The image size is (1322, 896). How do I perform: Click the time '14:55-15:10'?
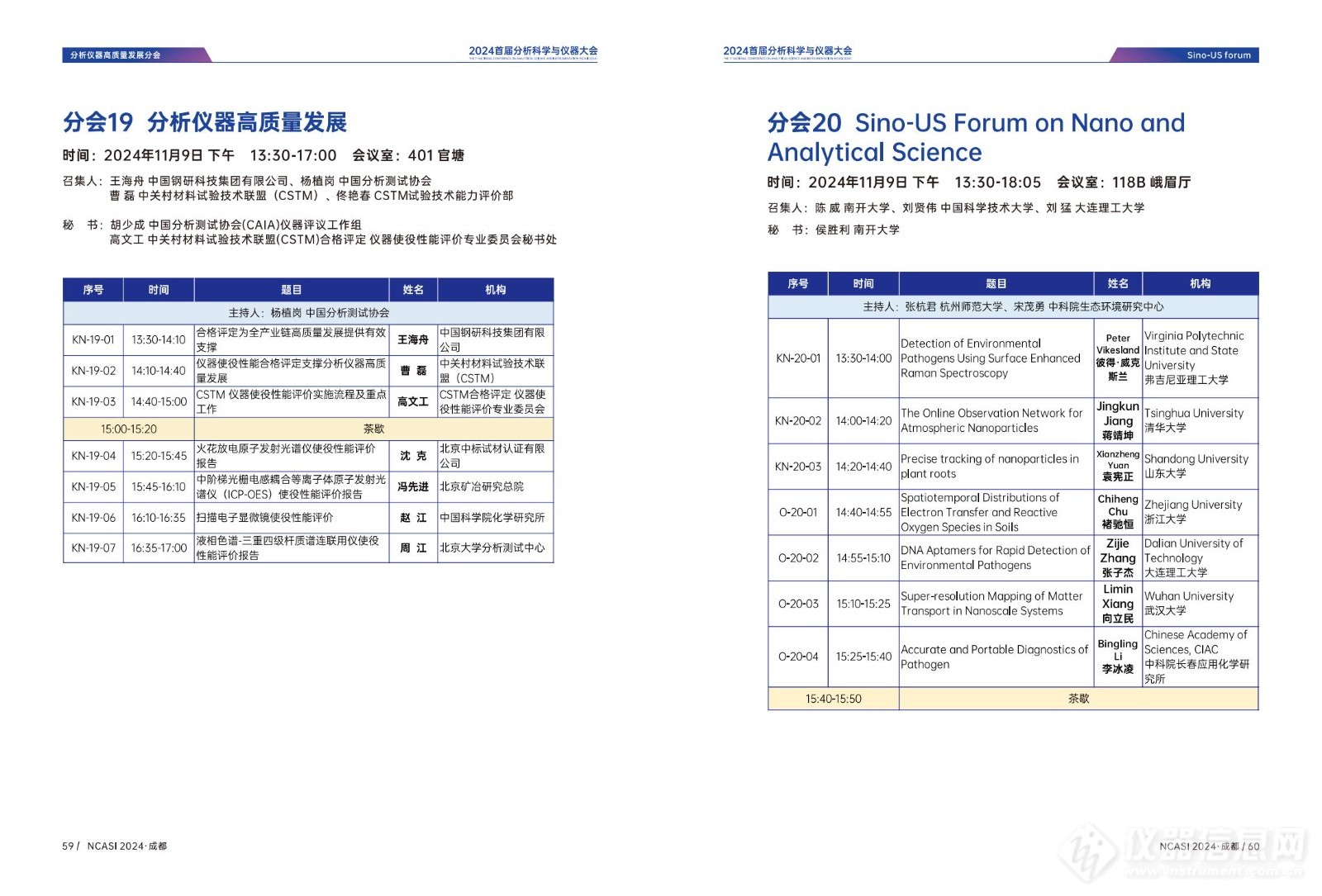pos(863,558)
